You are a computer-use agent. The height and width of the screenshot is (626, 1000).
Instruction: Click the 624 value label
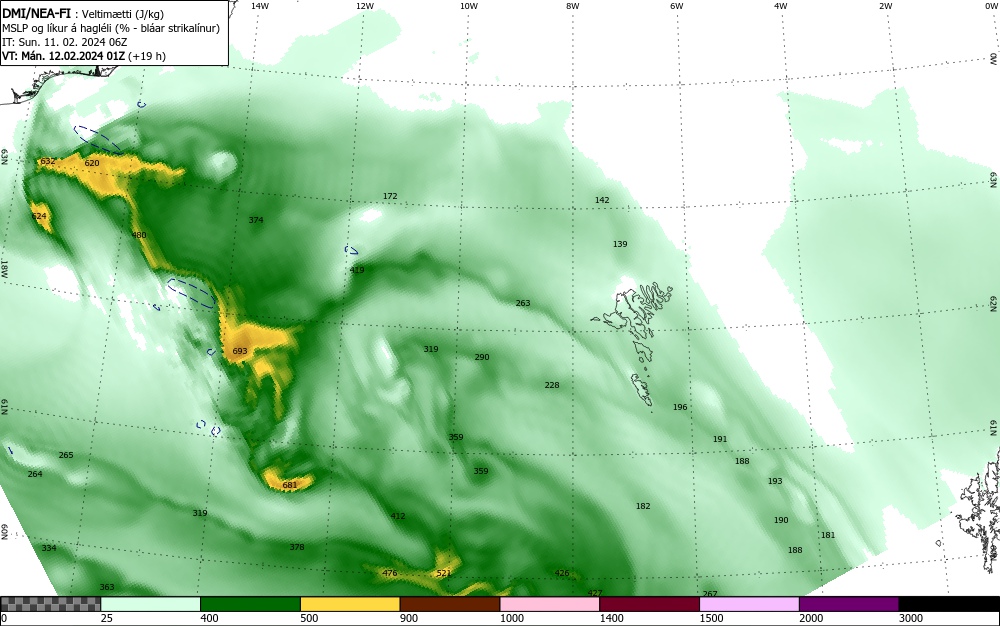[x=39, y=217]
